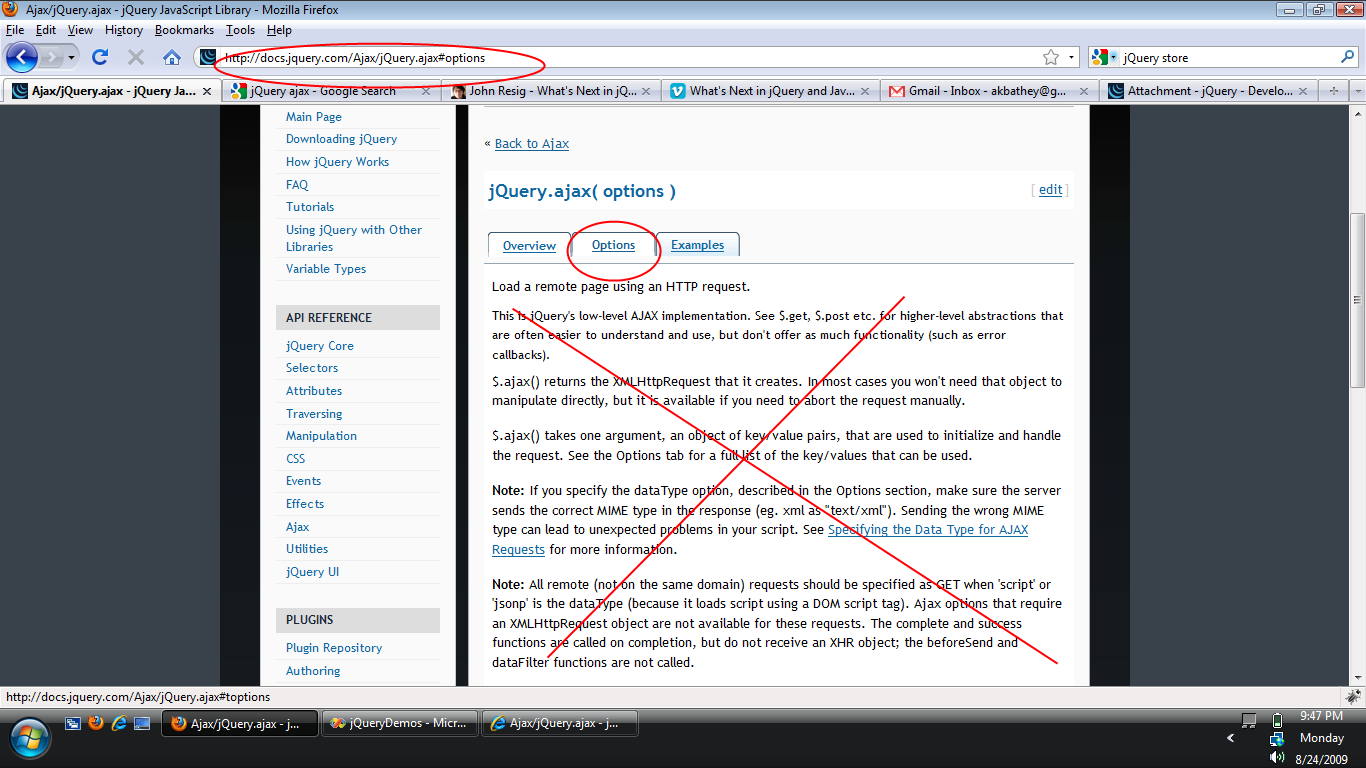1366x768 pixels.
Task: Bookmark this page with the star icon
Action: [1051, 58]
